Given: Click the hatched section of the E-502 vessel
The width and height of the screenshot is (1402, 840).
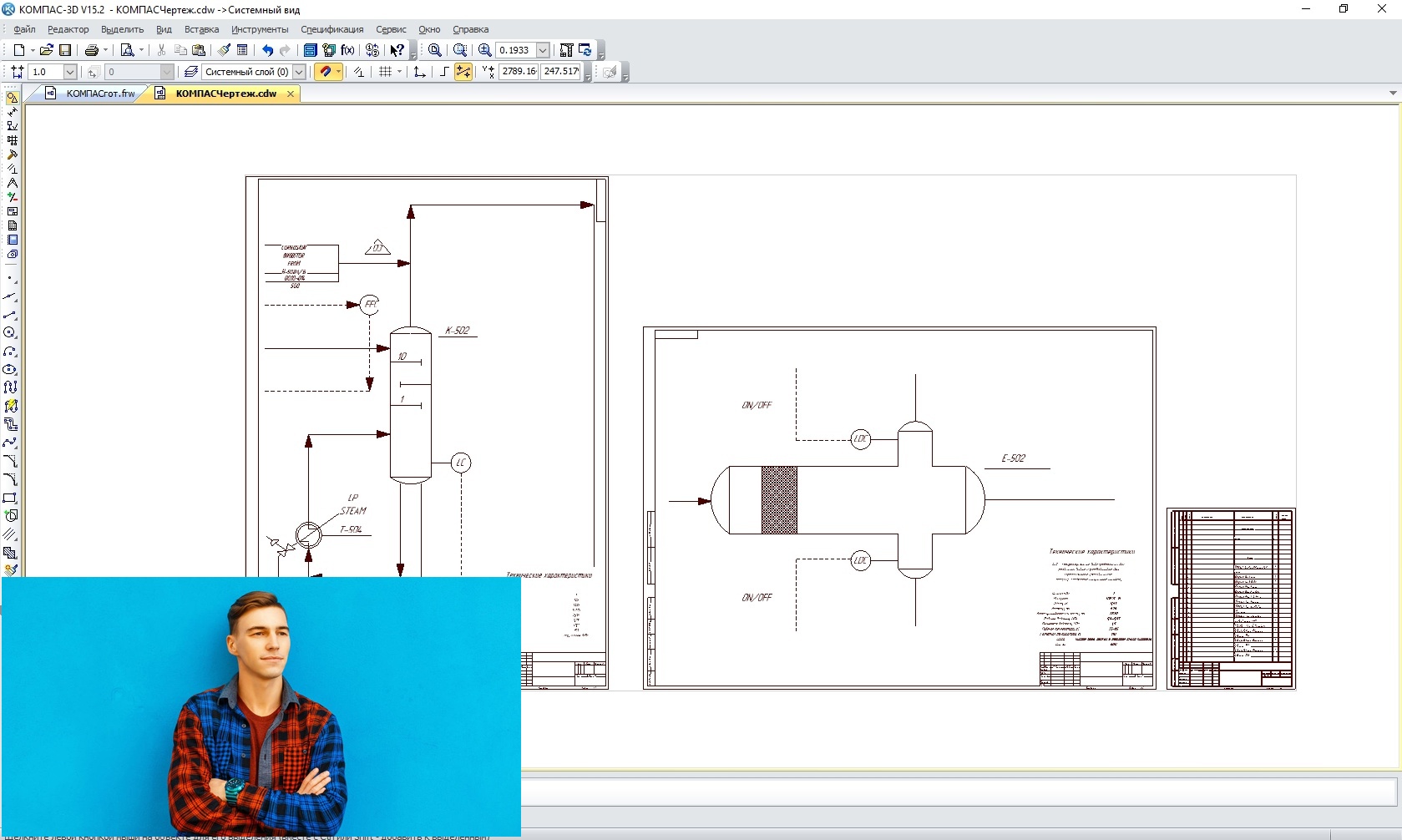Looking at the screenshot, I should 779,500.
